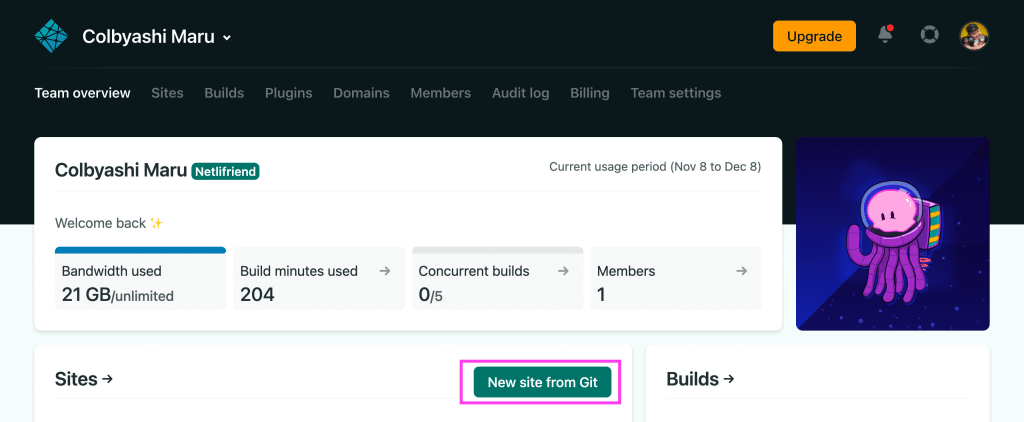The image size is (1024, 422).
Task: Switch to the Sites tab
Action: tap(167, 93)
